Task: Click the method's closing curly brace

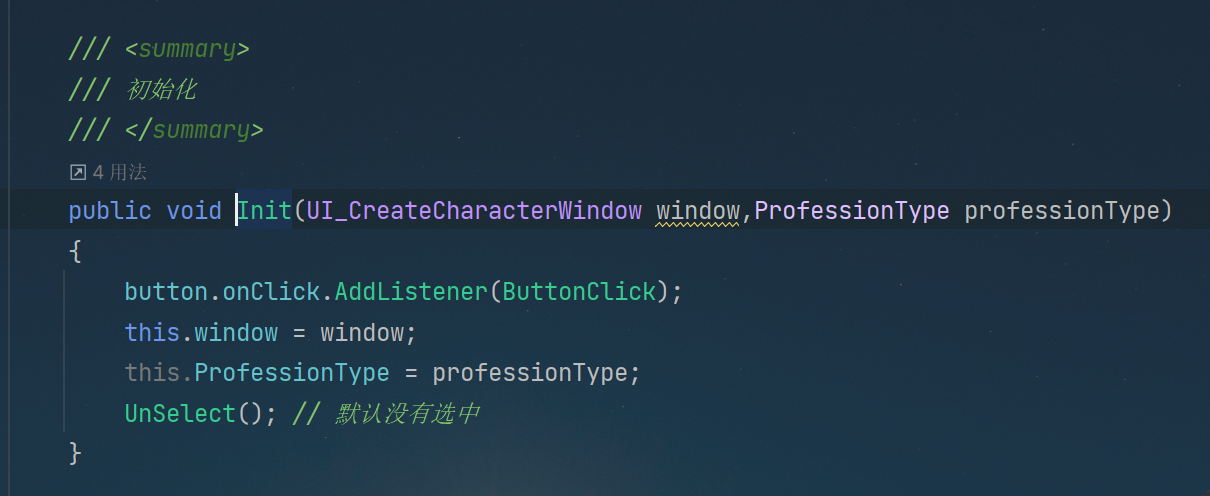Action: pyautogui.click(x=75, y=453)
